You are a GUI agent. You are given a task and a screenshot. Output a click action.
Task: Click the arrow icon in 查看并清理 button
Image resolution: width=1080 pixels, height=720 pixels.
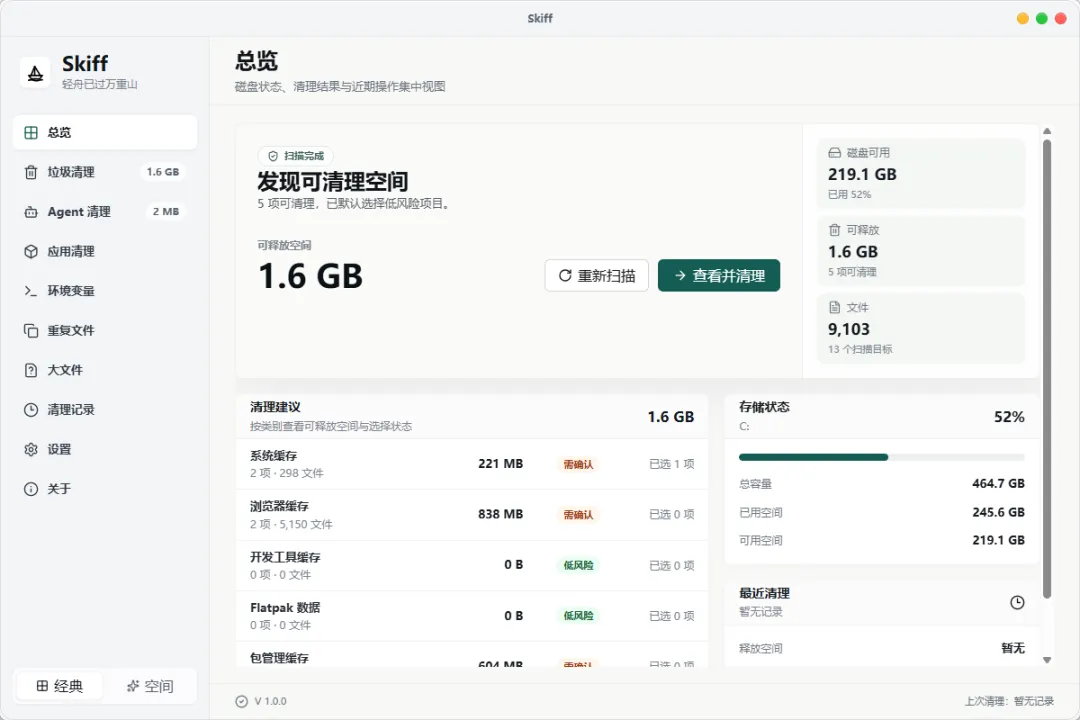tap(680, 276)
